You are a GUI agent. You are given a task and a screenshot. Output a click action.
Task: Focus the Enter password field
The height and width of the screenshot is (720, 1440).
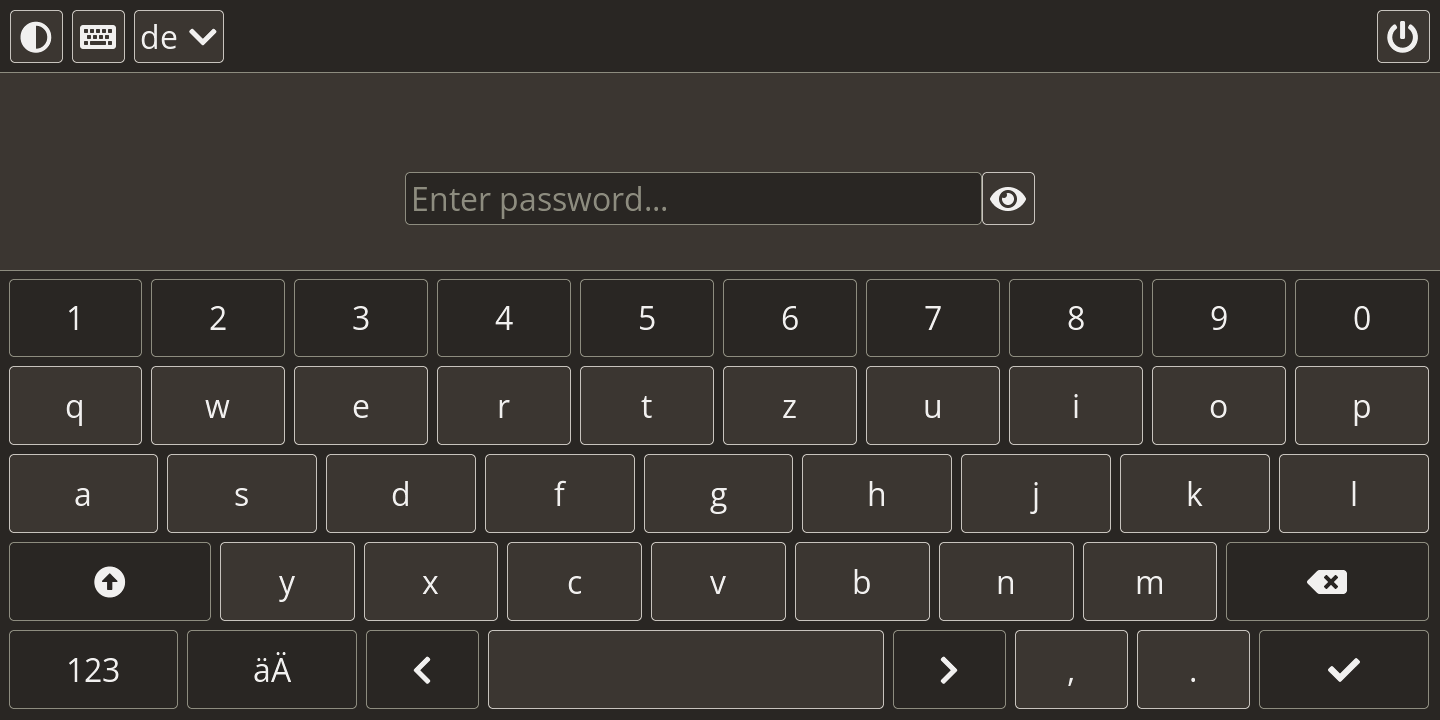693,198
